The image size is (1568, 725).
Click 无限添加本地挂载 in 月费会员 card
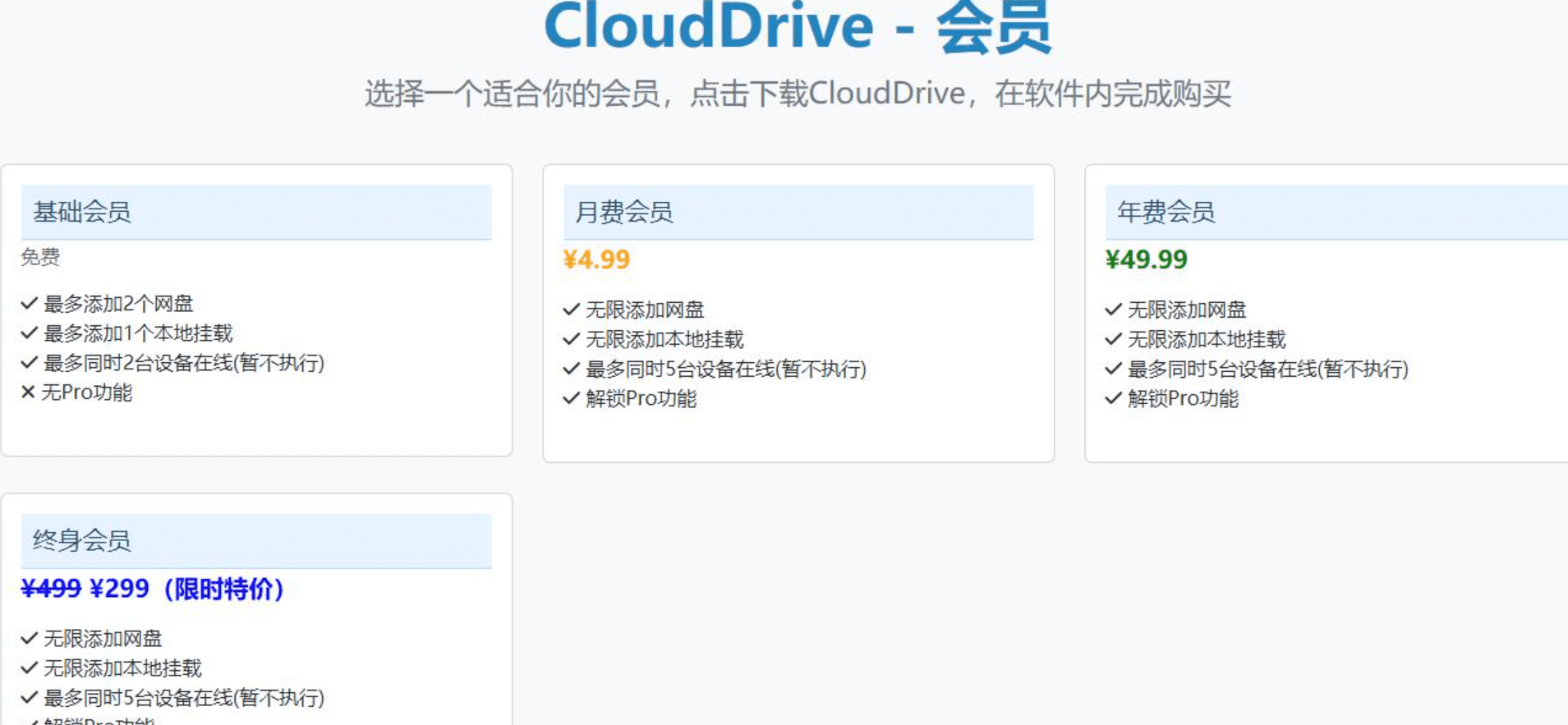[x=664, y=340]
